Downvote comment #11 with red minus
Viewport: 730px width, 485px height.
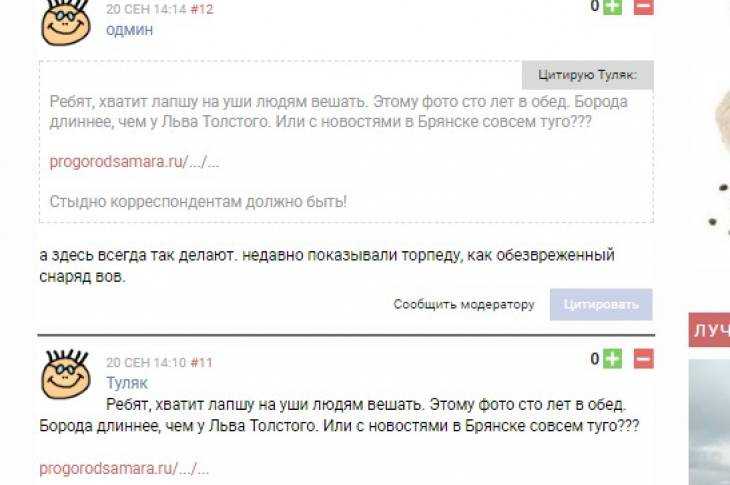644,358
